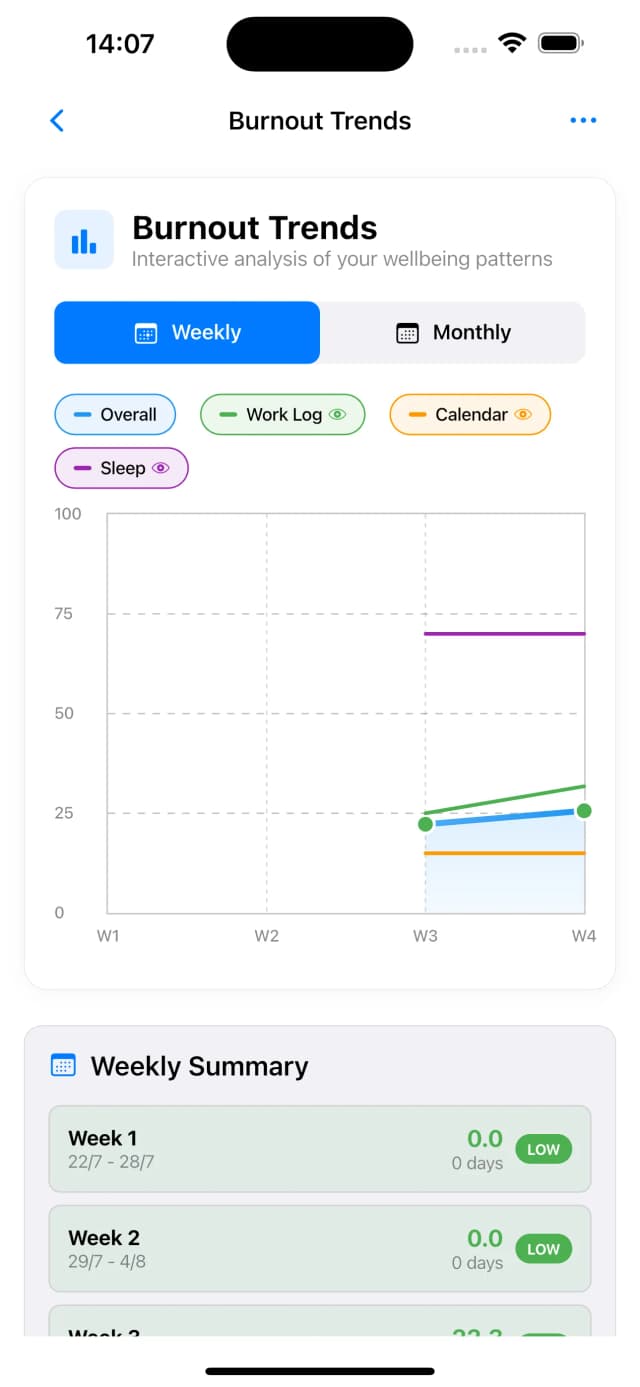Open the Week 1 summary row
The image size is (640, 1387).
(320, 1149)
